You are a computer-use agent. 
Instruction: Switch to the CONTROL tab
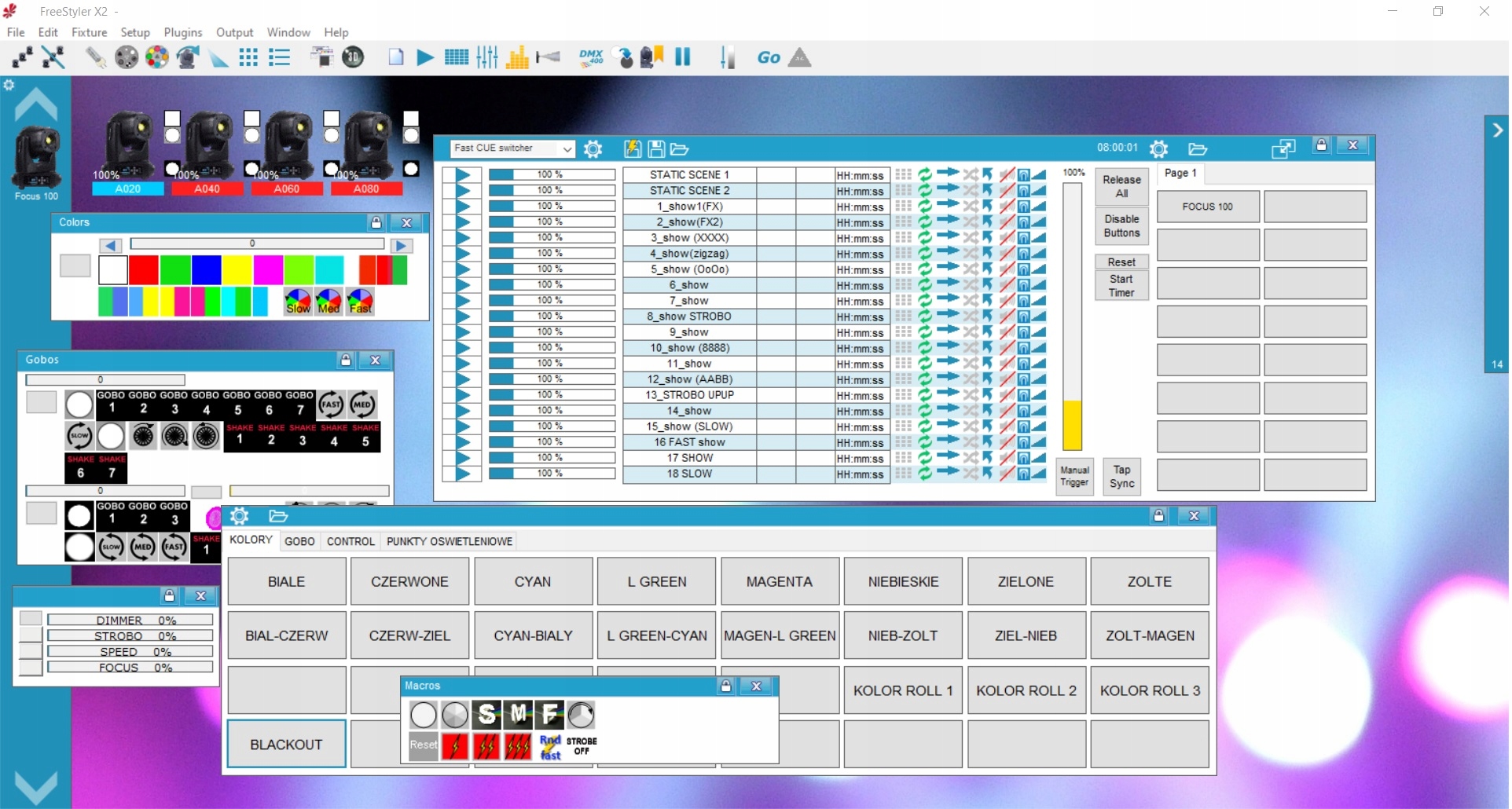[x=350, y=541]
